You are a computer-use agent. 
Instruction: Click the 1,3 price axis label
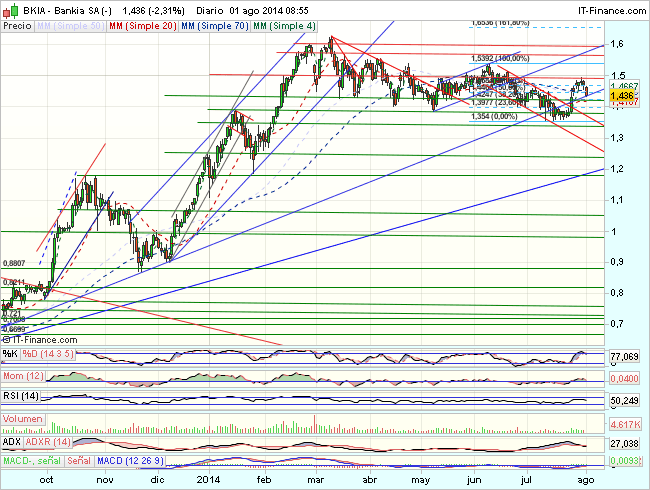pos(617,138)
